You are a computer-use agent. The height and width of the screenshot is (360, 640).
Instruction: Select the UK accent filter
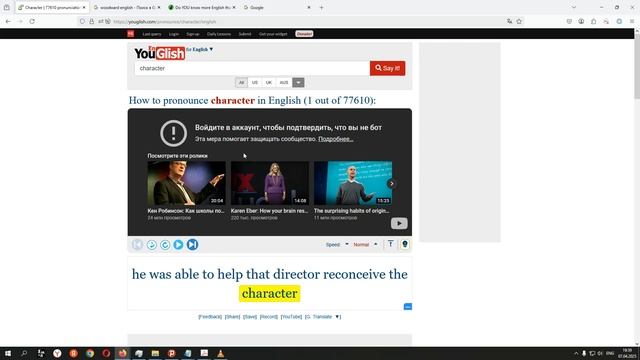coord(269,82)
